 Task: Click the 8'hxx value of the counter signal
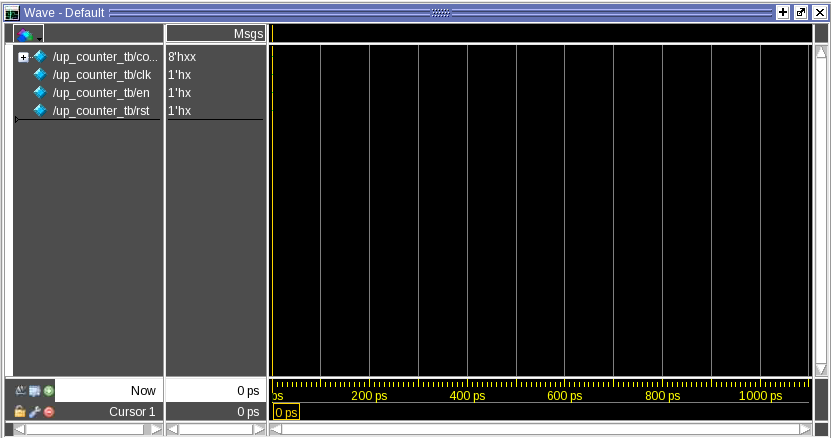pyautogui.click(x=182, y=57)
